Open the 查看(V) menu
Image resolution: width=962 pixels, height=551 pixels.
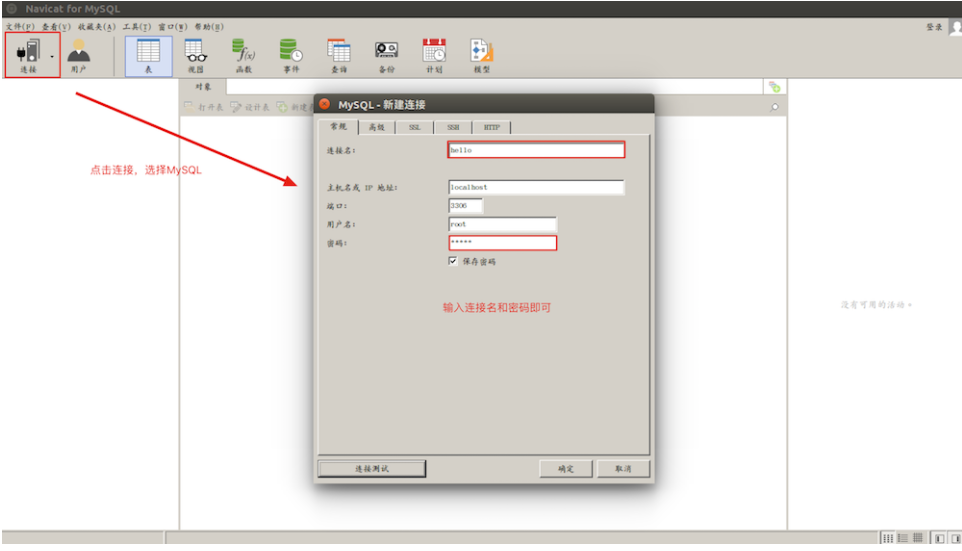(56, 27)
